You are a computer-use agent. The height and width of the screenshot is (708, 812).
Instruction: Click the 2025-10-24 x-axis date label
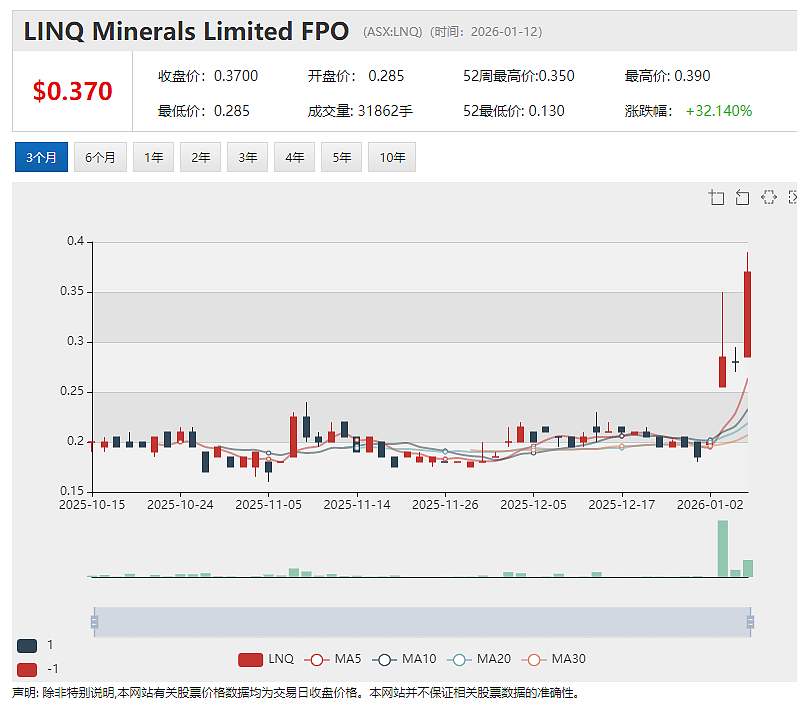(180, 504)
